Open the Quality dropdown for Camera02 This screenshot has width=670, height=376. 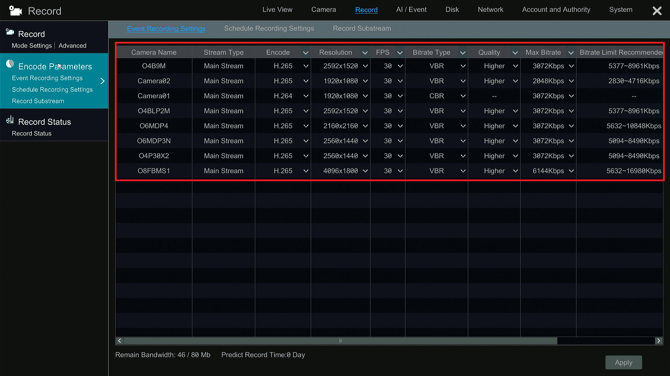click(x=515, y=81)
